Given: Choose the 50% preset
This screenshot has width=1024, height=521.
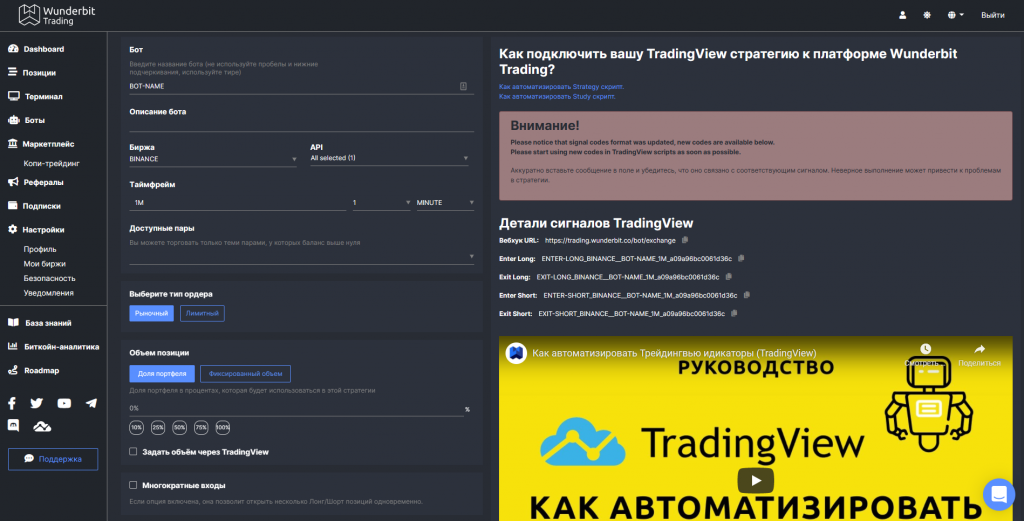Looking at the screenshot, I should [180, 428].
